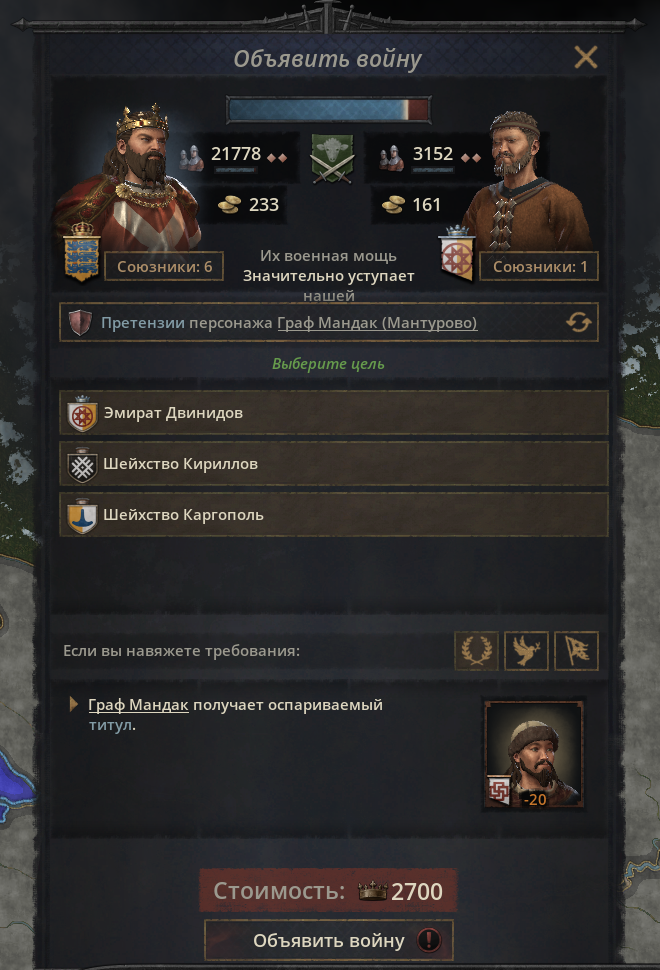Click the laurel wreath victory outcome icon
This screenshot has height=970, width=660.
[476, 651]
